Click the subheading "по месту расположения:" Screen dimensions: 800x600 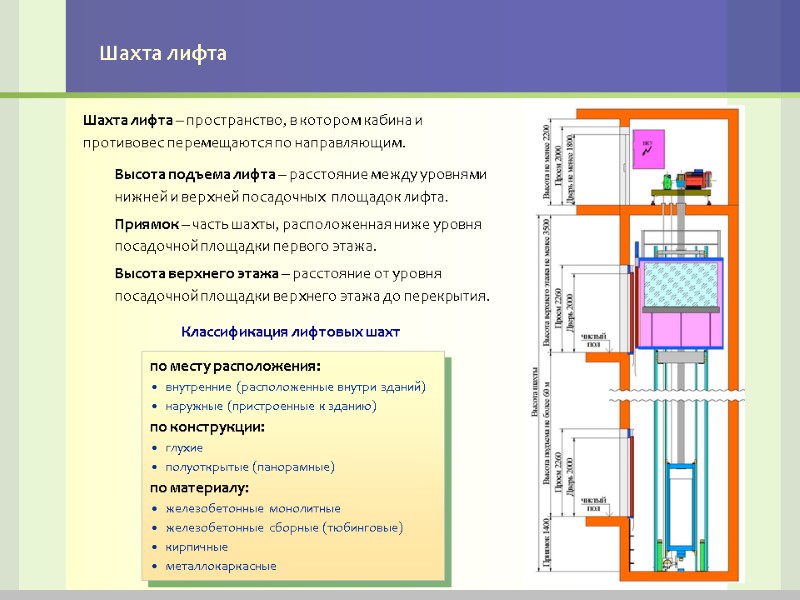pos(235,366)
